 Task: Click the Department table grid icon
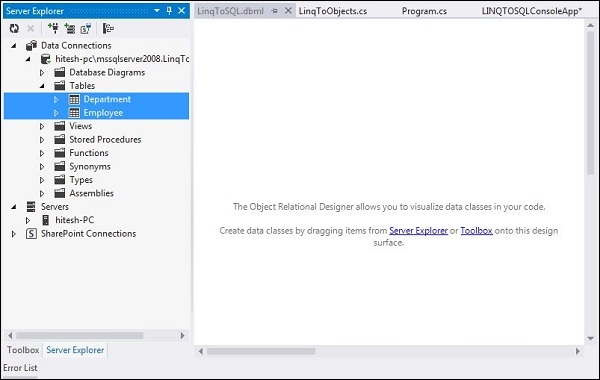pyautogui.click(x=74, y=99)
